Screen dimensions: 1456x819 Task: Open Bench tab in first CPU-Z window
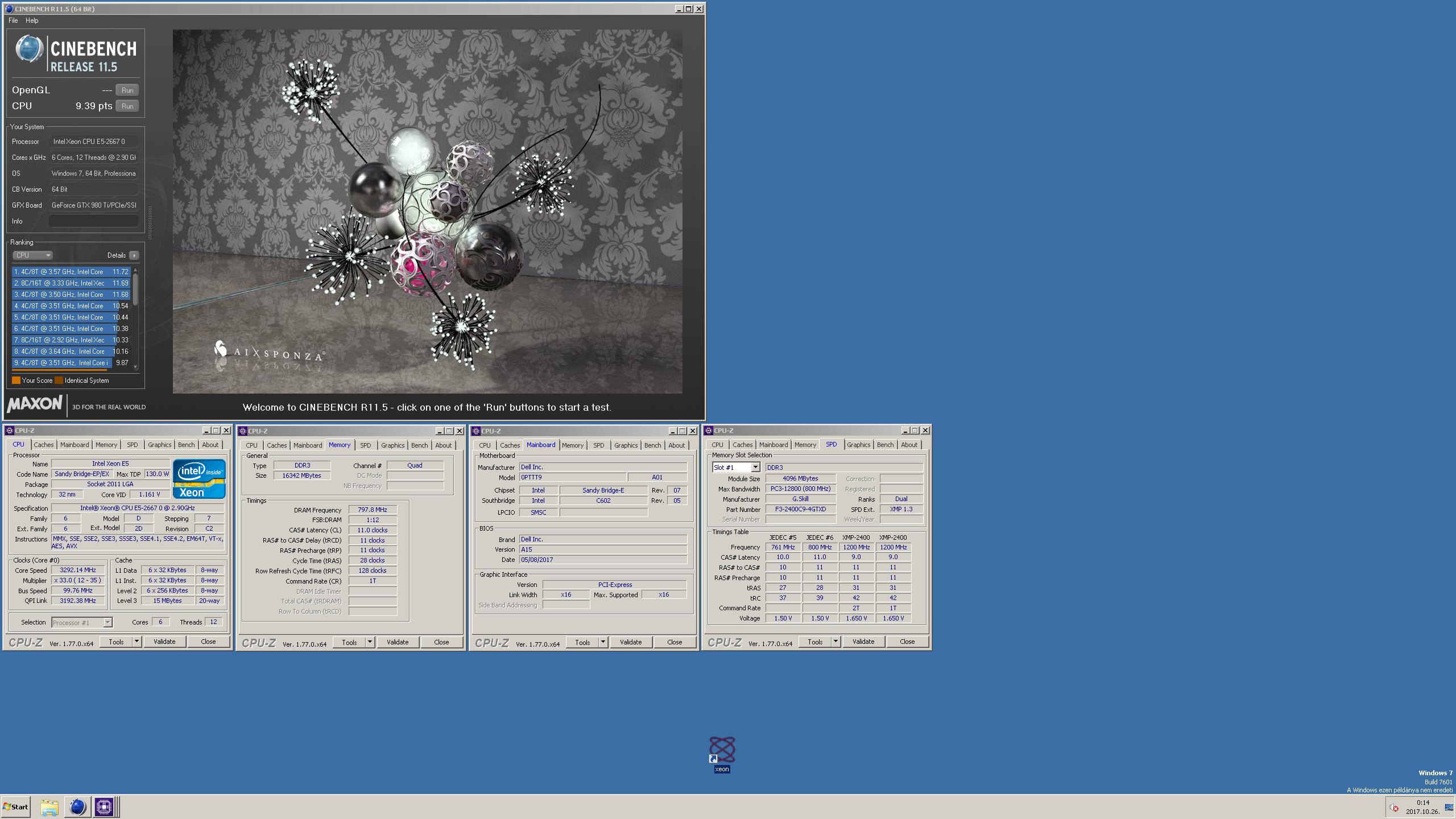[187, 445]
